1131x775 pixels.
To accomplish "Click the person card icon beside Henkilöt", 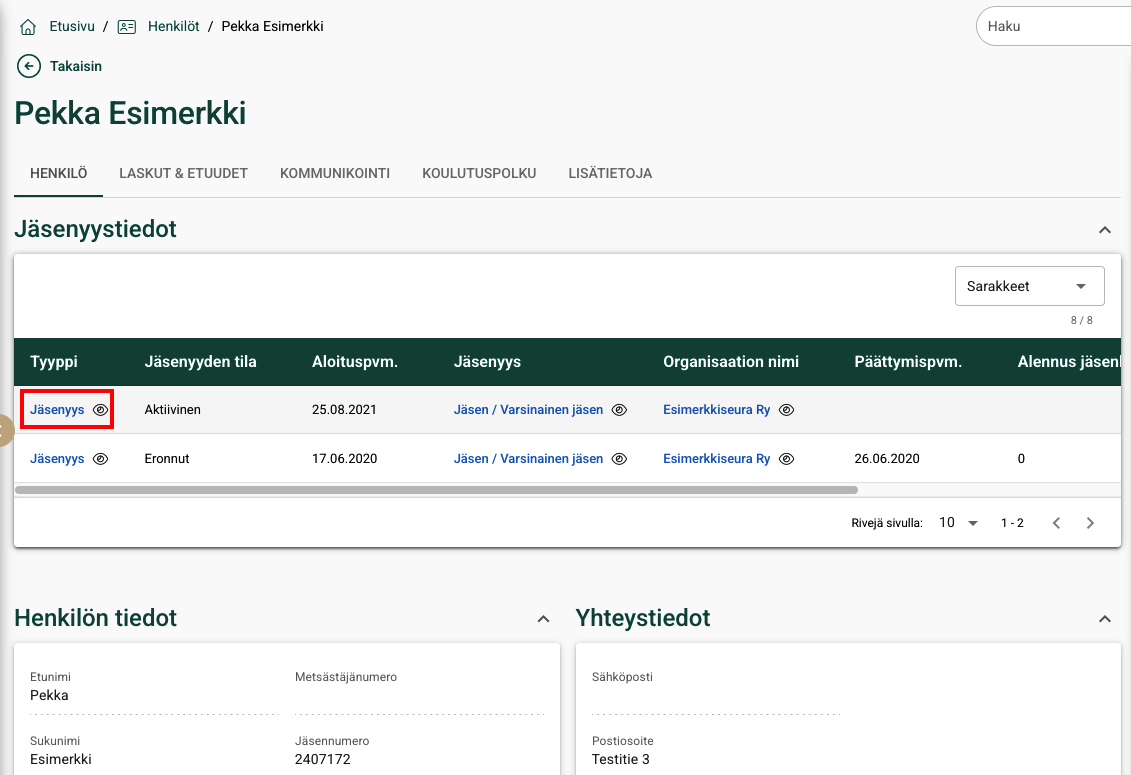I will [127, 27].
